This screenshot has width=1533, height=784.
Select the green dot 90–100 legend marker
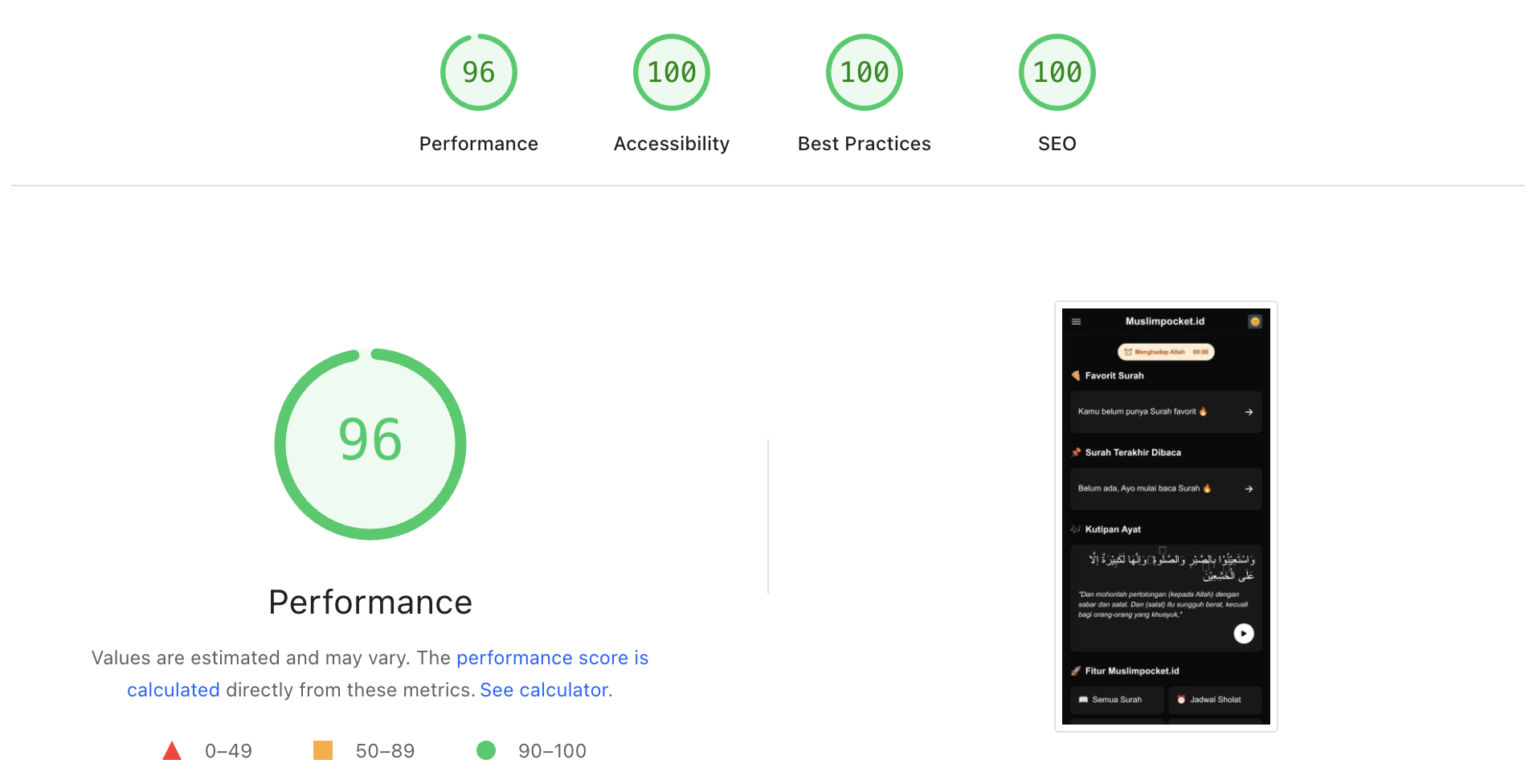486,750
